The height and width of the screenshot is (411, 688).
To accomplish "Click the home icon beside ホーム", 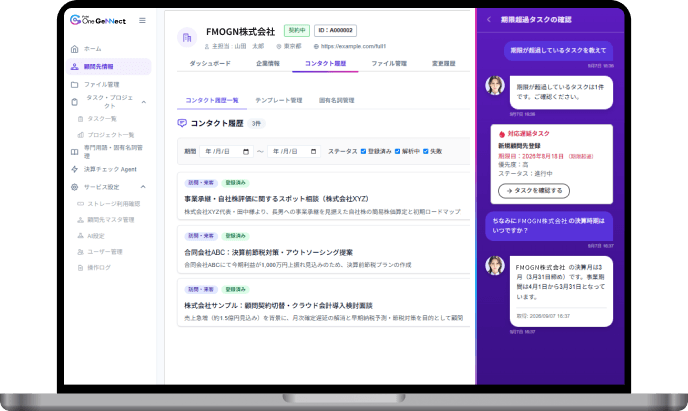I will pos(75,49).
